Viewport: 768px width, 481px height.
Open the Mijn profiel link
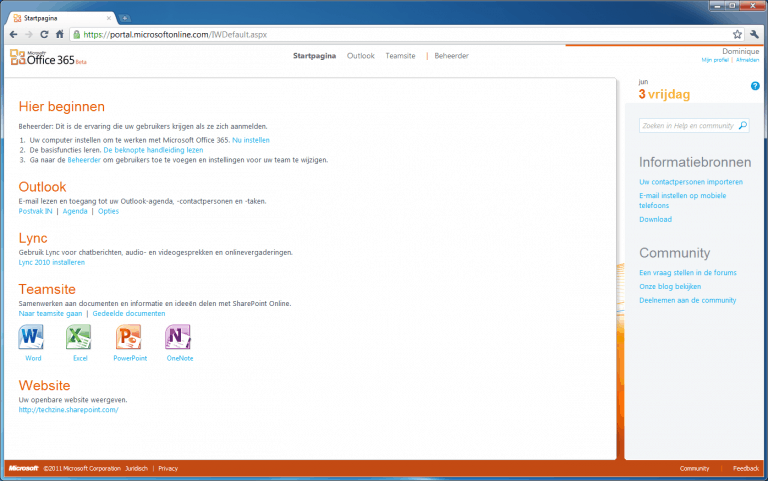coord(715,60)
